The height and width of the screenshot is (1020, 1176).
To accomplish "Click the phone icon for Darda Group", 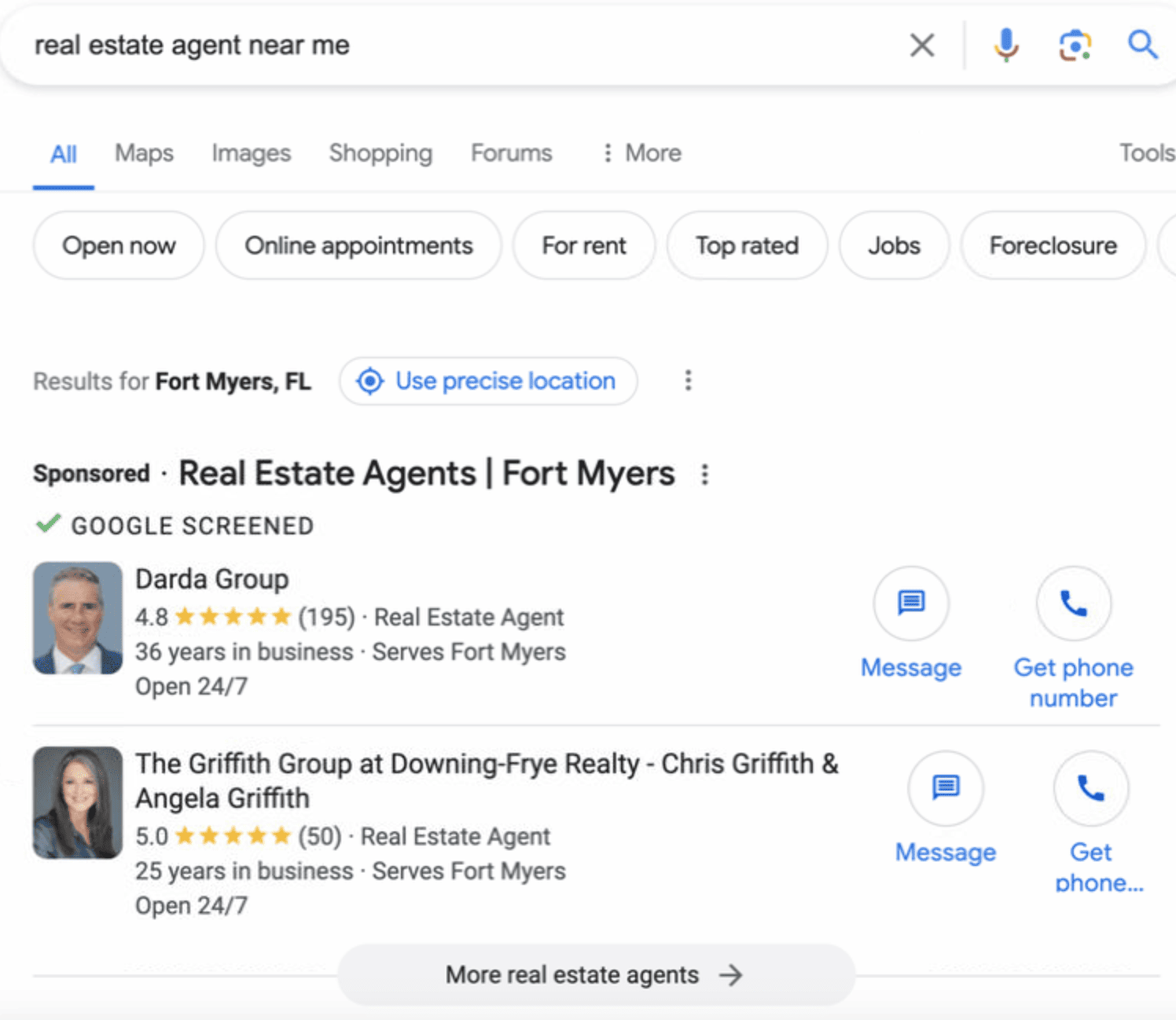I will point(1073,604).
